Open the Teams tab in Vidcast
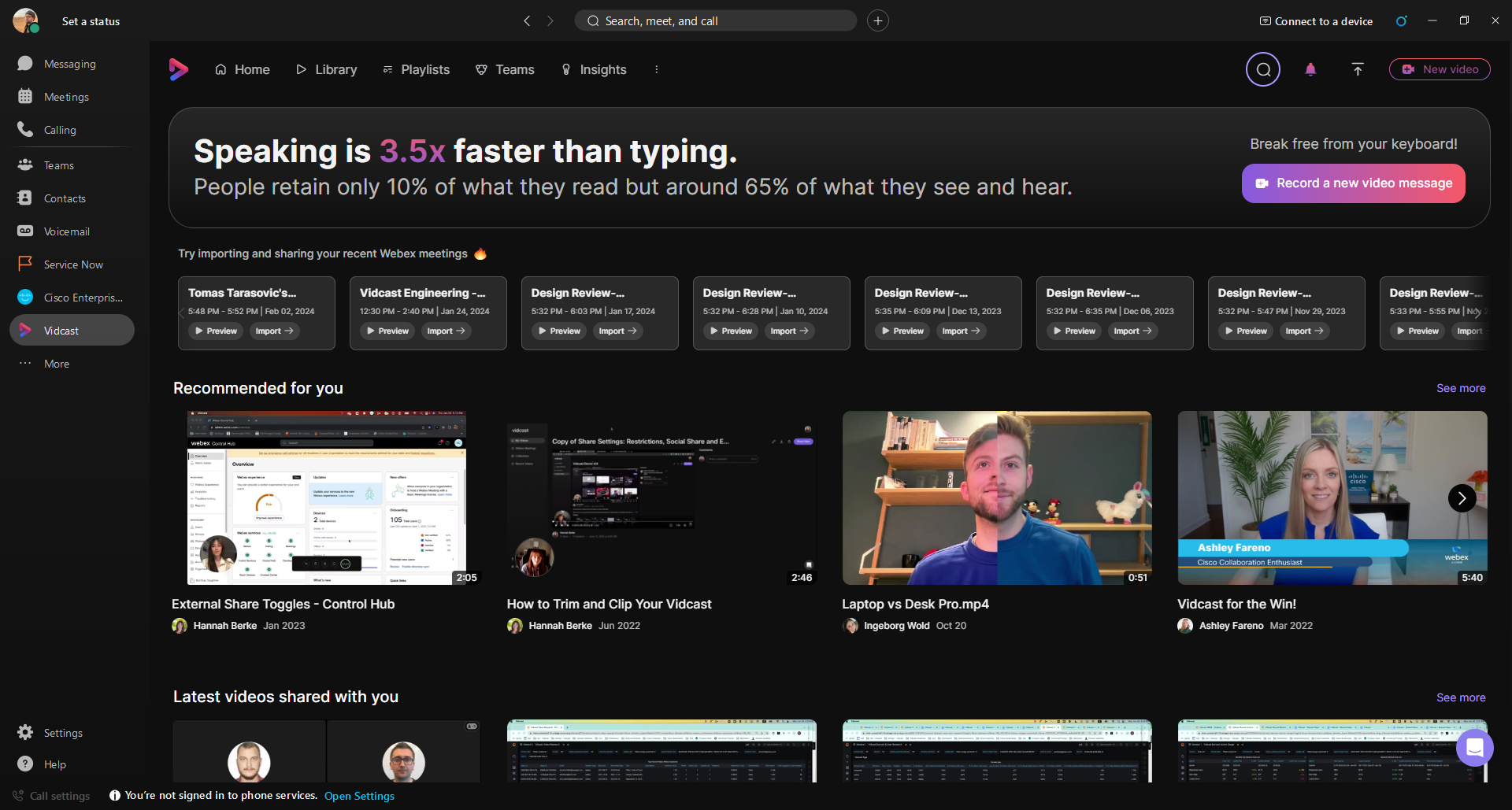This screenshot has height=810, width=1512. click(x=505, y=69)
